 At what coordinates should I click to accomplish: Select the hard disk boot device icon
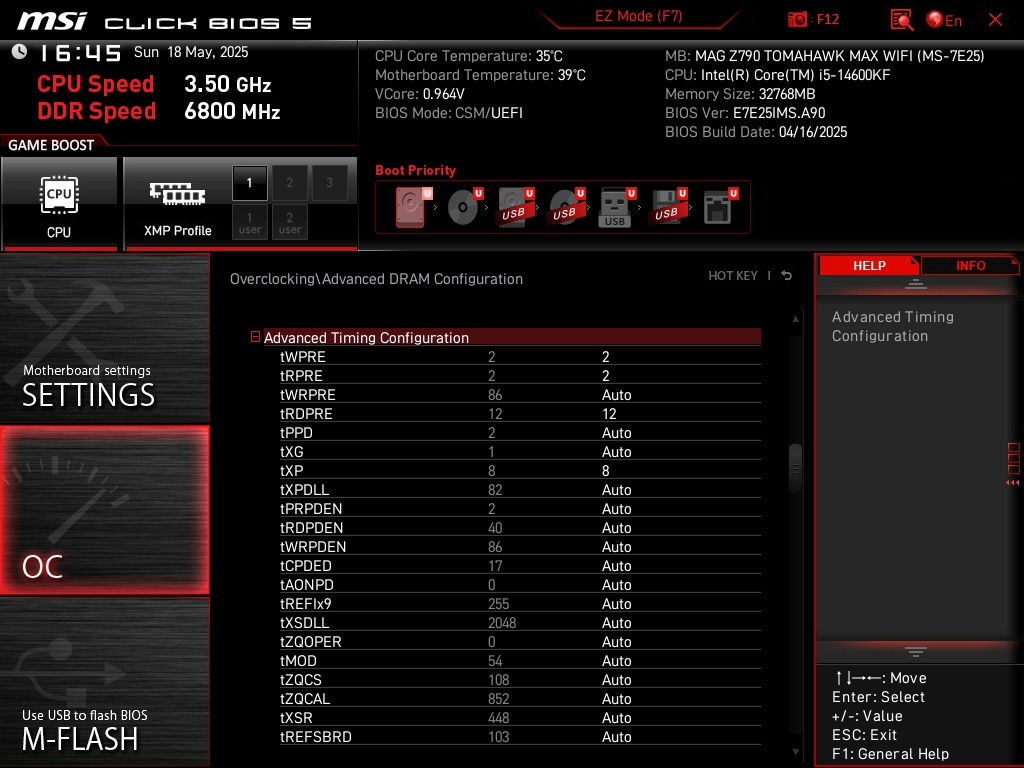(x=413, y=207)
